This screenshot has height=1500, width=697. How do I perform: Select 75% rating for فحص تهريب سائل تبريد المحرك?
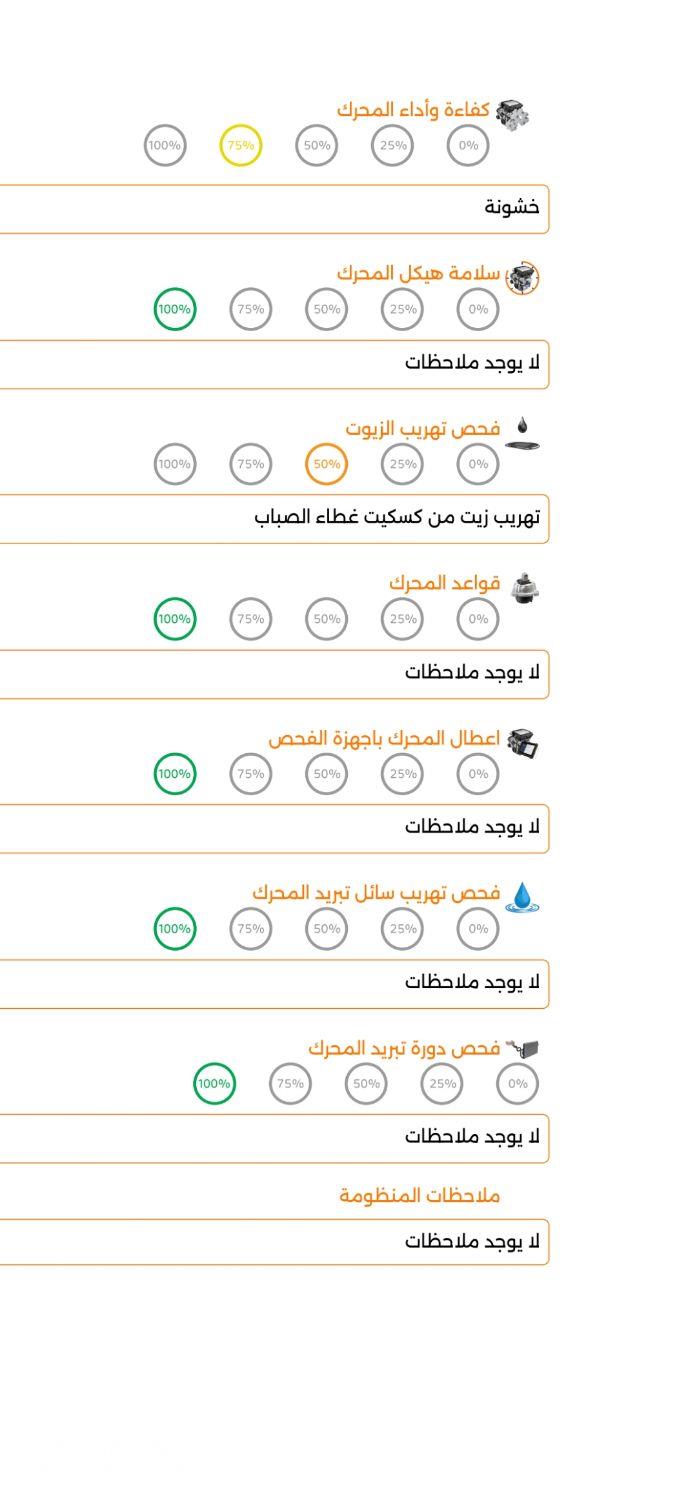251,929
